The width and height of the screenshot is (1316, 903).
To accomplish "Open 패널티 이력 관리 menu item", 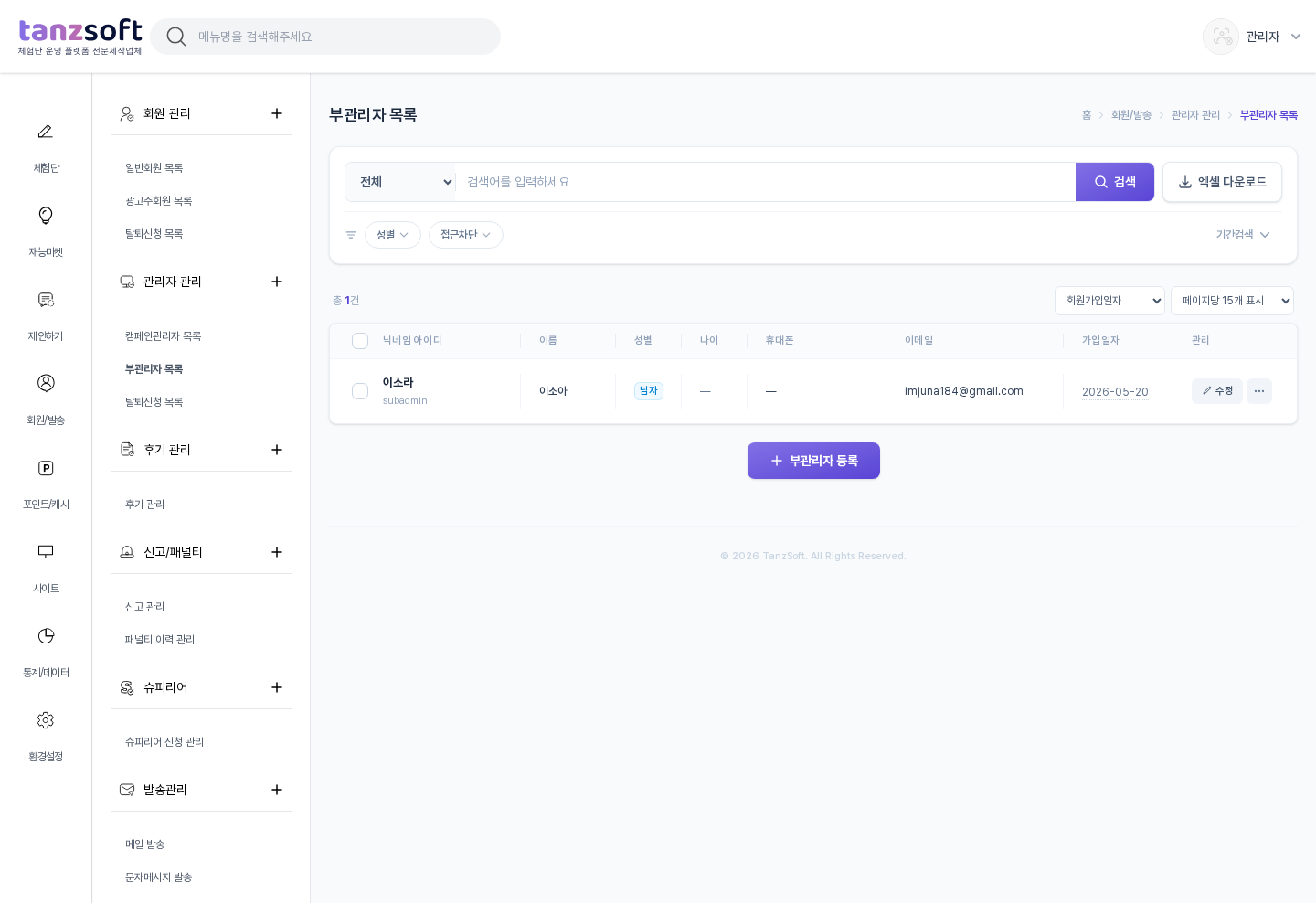I will pos(160,640).
